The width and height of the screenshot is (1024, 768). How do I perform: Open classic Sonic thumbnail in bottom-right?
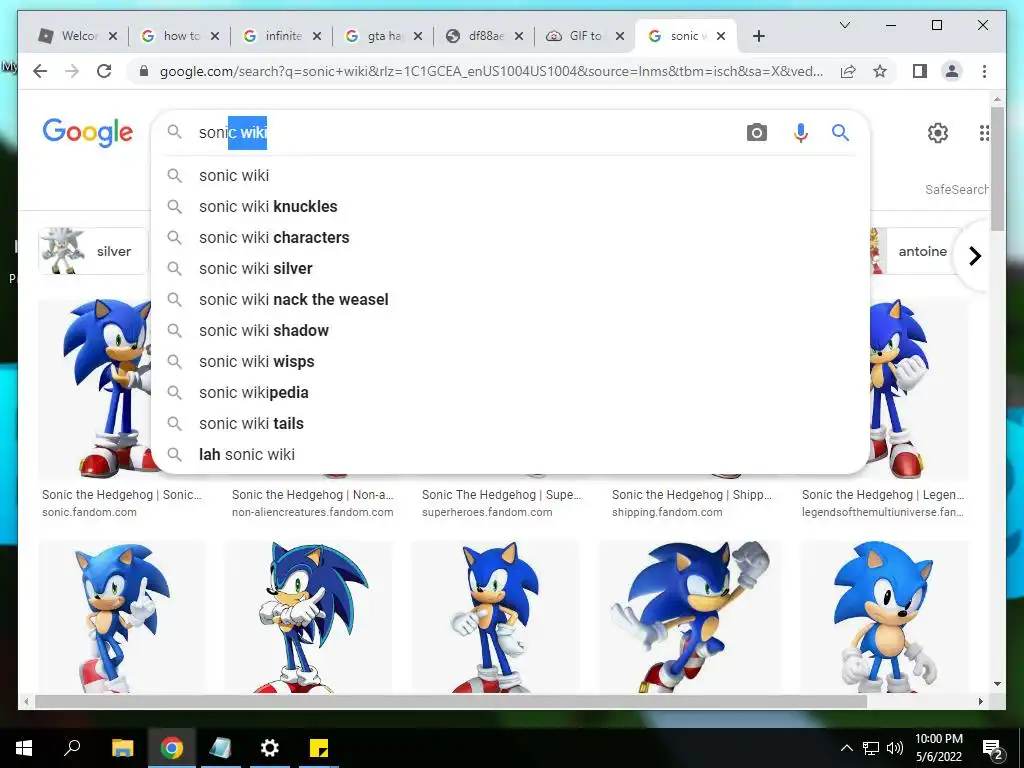coord(884,616)
